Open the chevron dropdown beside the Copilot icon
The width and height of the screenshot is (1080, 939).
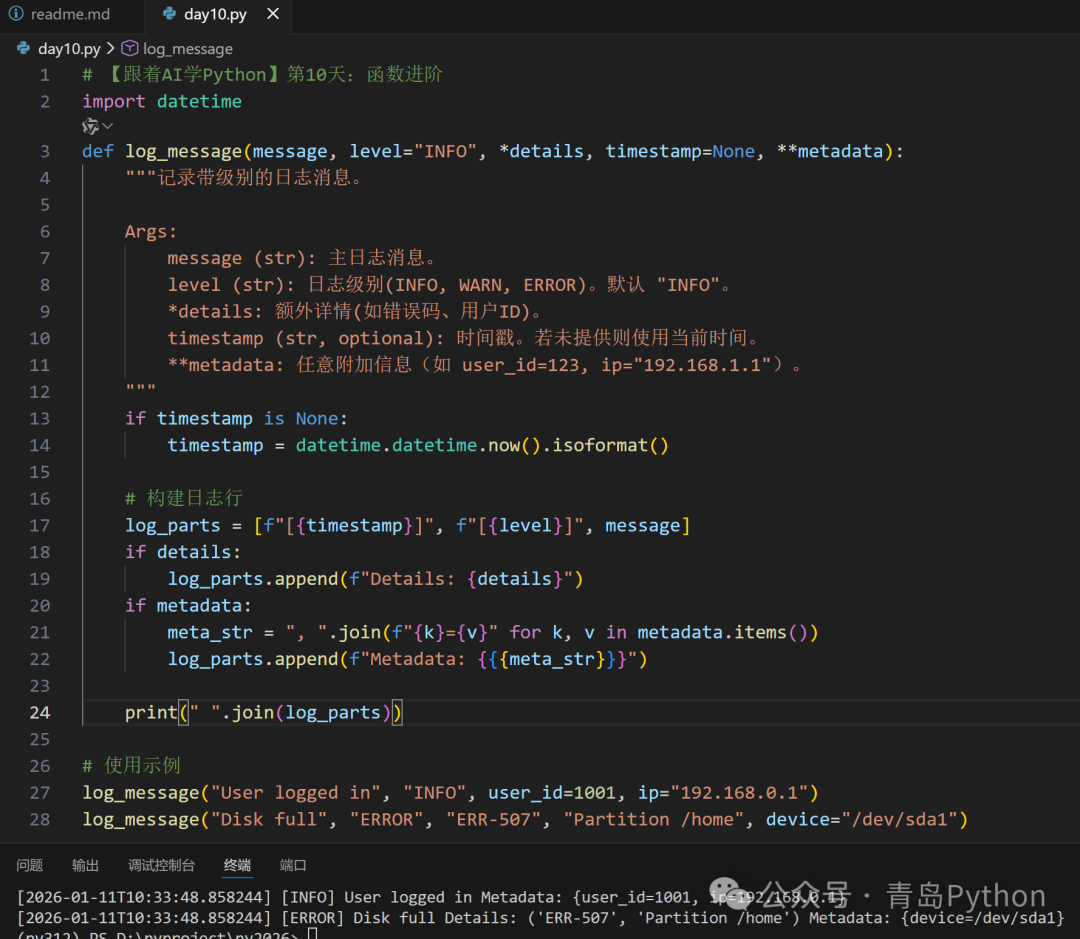(x=105, y=125)
